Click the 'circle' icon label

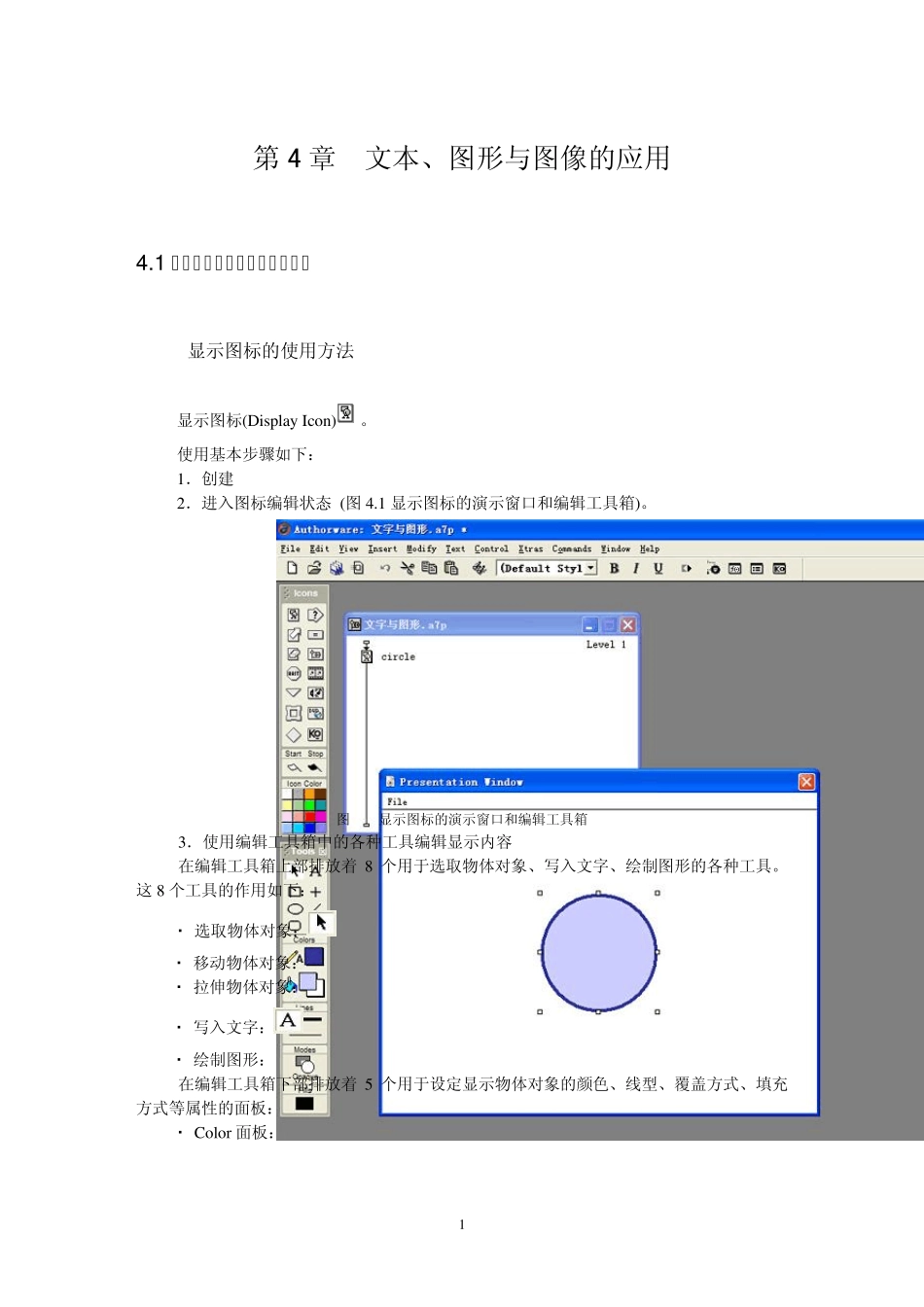click(398, 657)
